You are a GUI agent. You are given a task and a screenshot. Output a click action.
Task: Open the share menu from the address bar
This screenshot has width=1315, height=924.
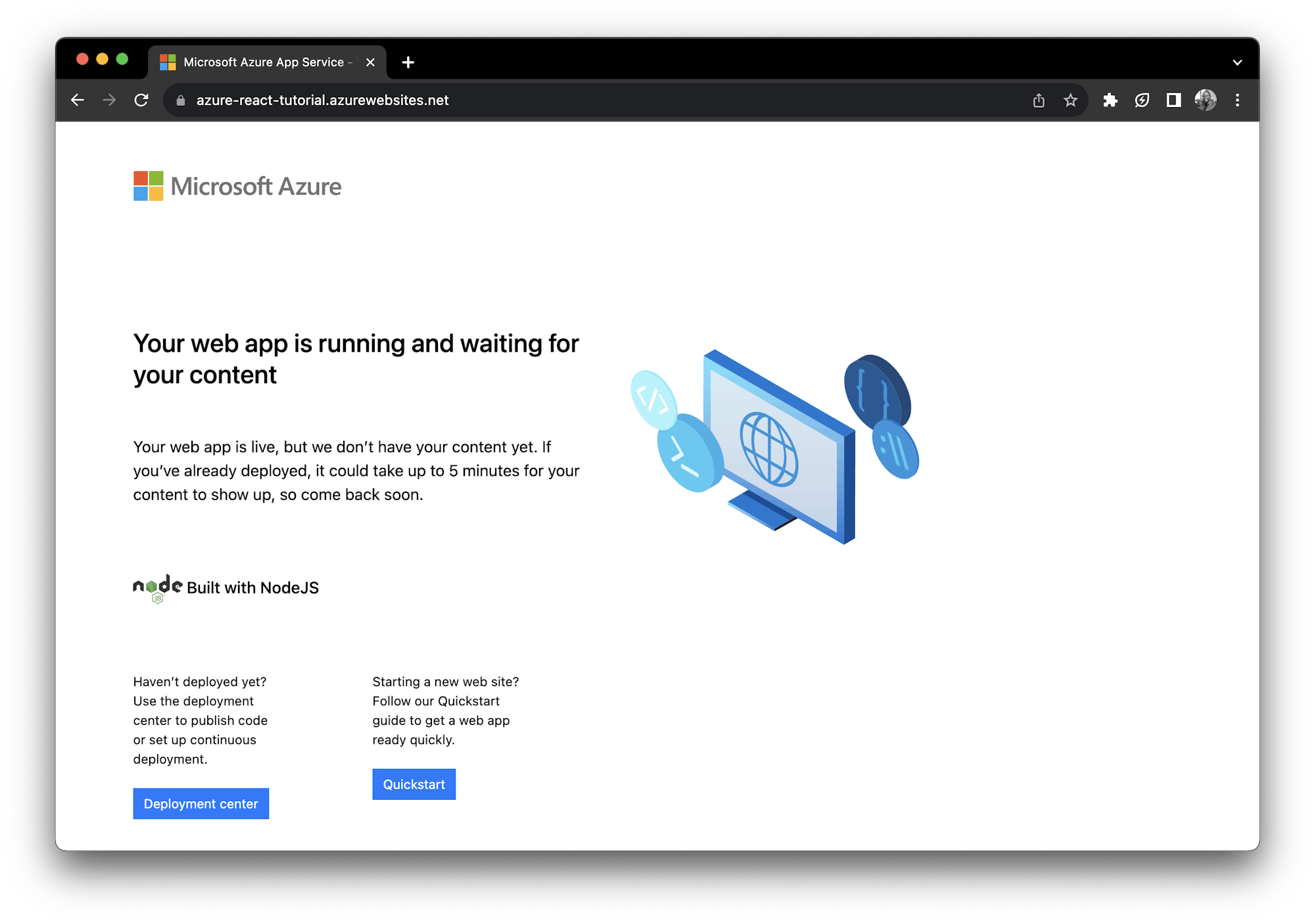click(x=1039, y=100)
